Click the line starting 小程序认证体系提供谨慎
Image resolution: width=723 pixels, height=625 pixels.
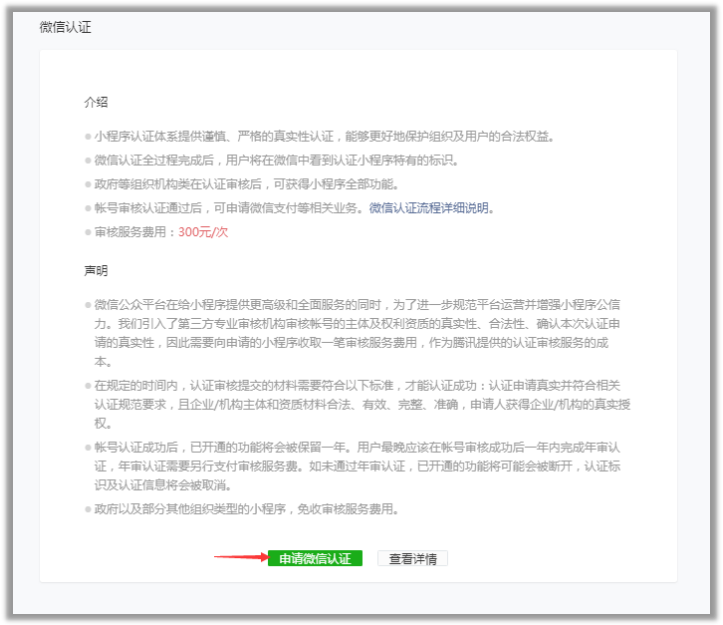tap(324, 137)
